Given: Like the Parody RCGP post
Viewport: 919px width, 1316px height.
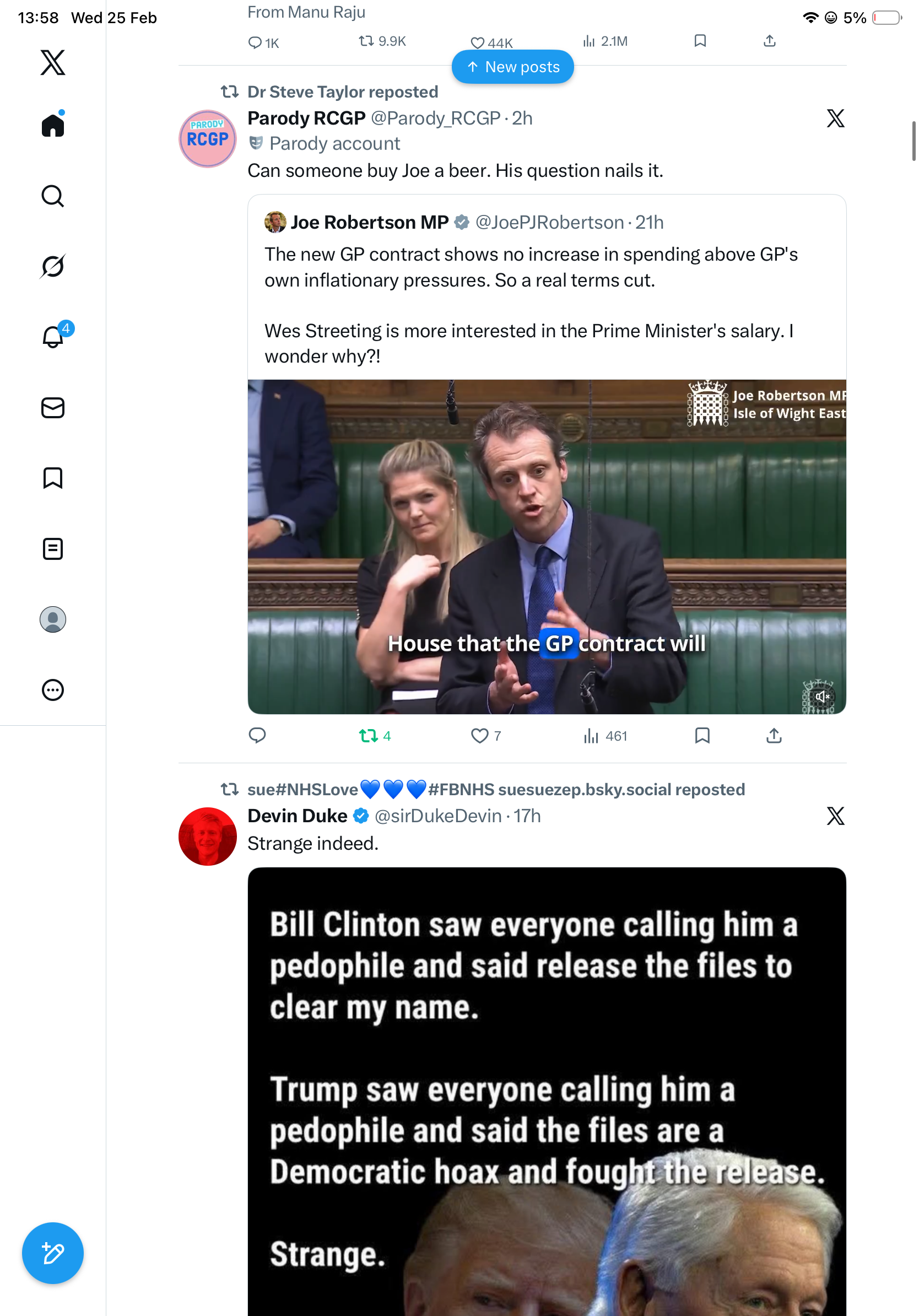Looking at the screenshot, I should 479,735.
